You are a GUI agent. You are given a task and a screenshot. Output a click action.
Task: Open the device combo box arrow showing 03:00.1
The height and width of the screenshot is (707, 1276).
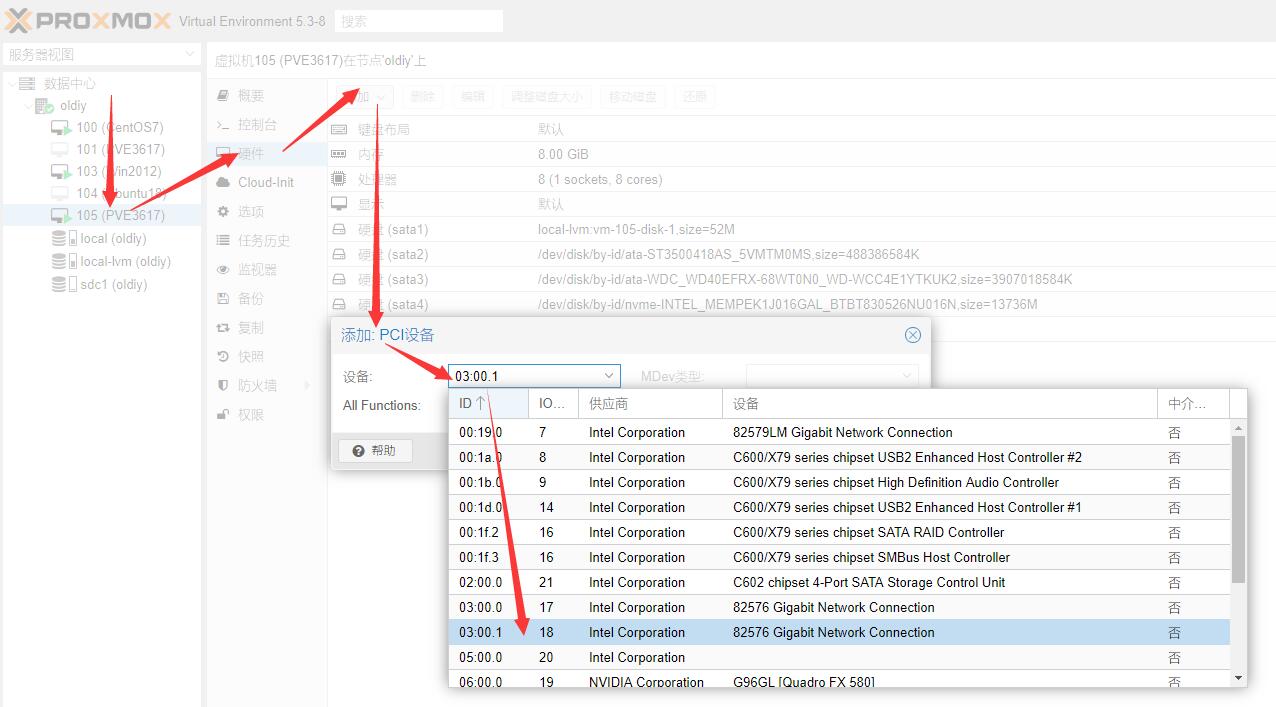pyautogui.click(x=609, y=376)
